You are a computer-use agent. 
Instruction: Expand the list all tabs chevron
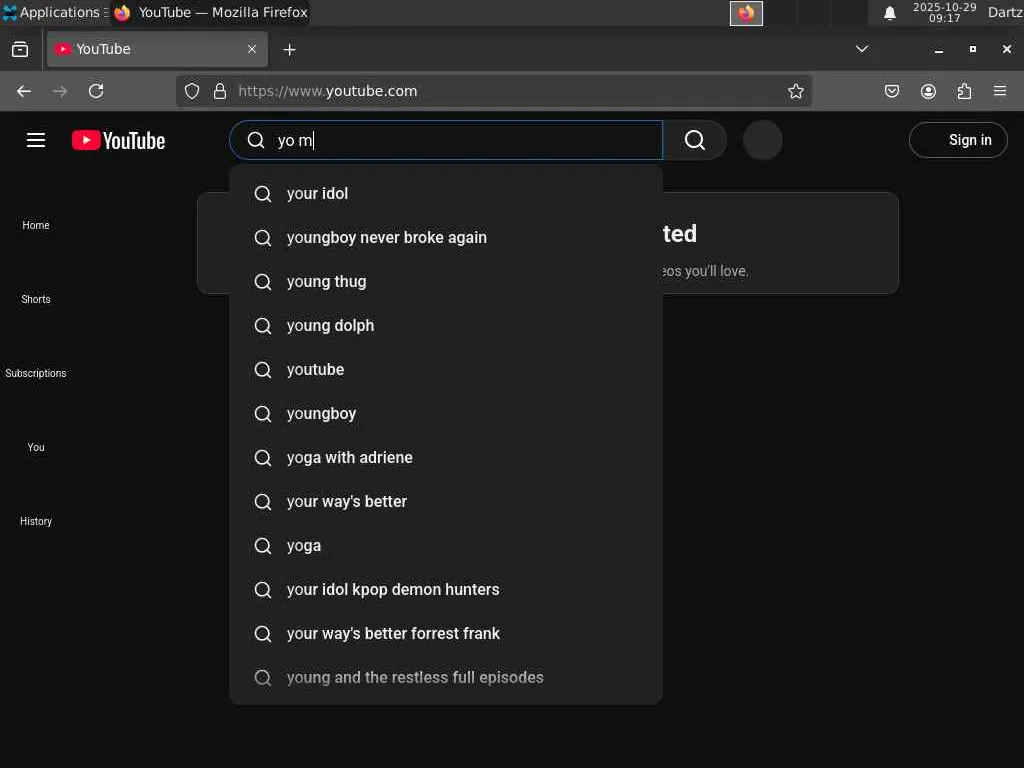pos(862,49)
